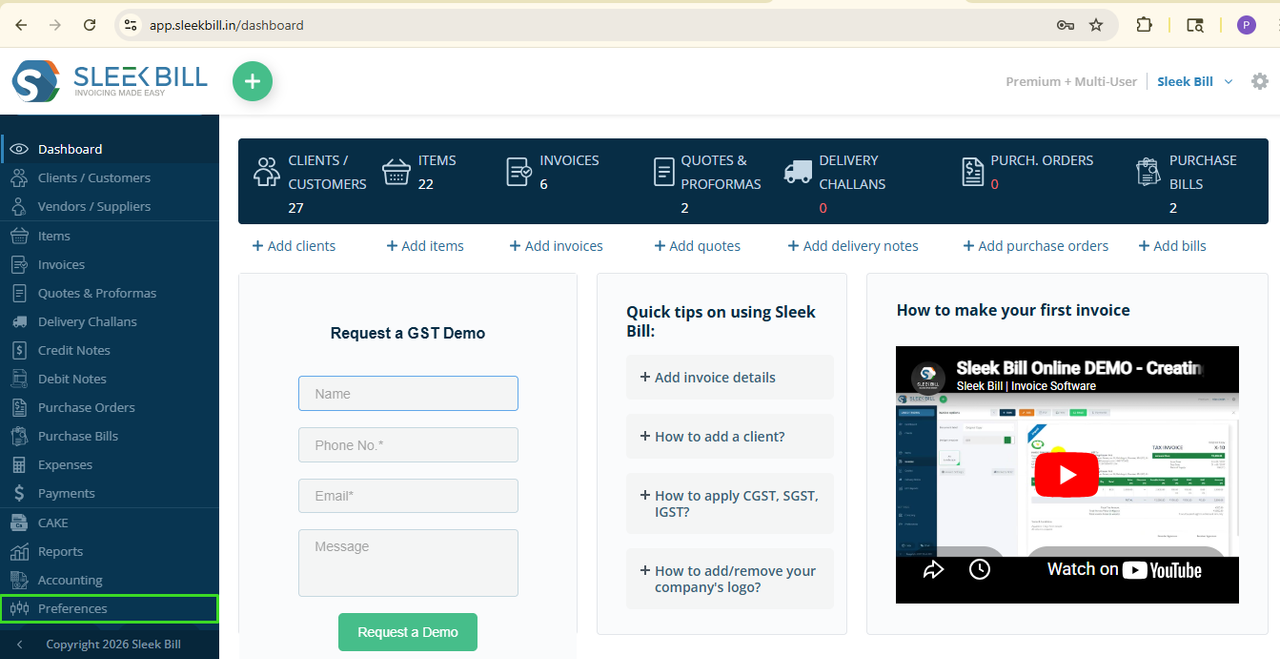This screenshot has height=659, width=1280.
Task: Focus the Email input field
Action: 408,496
